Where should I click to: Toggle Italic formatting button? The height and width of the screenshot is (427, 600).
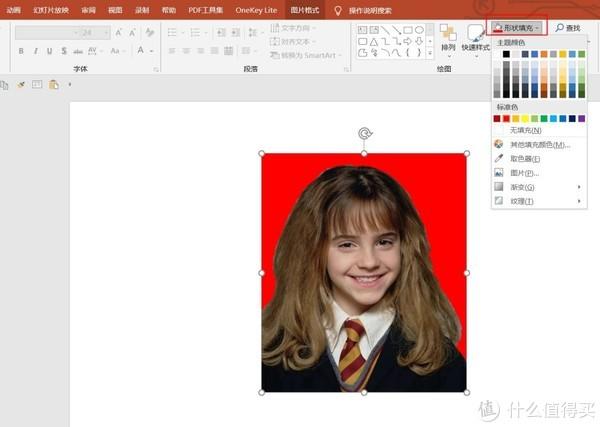(36, 51)
